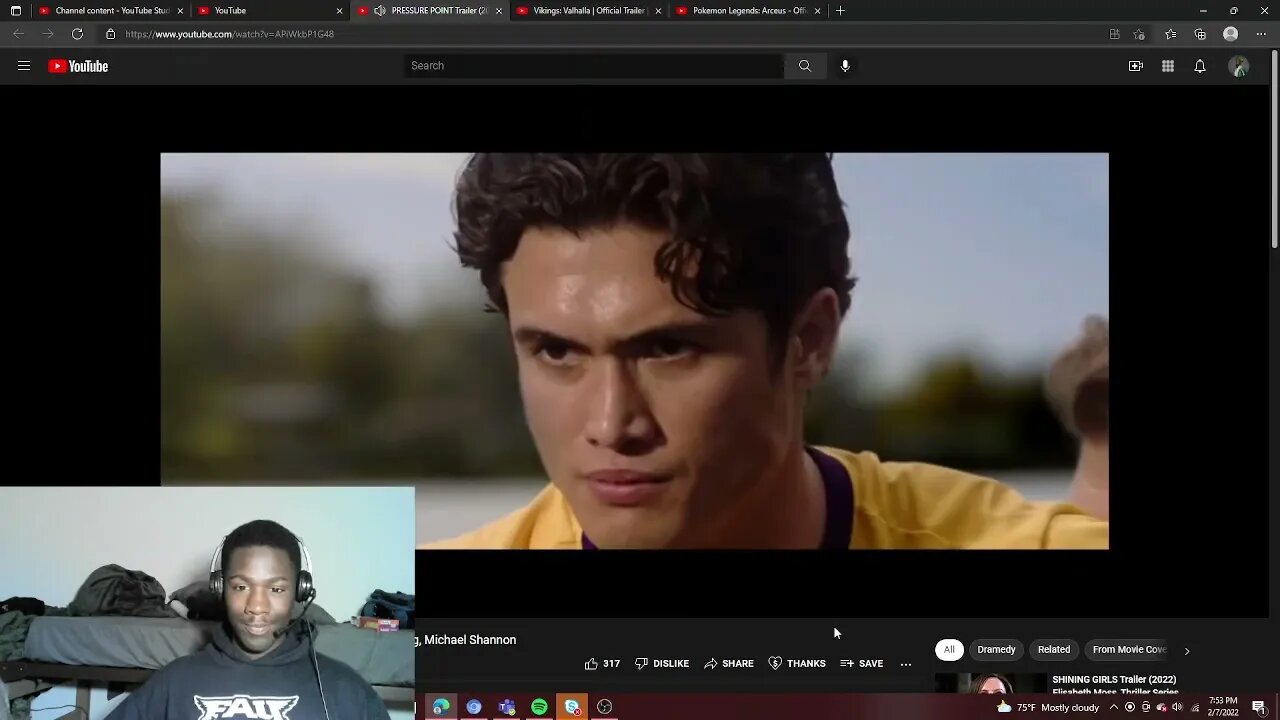This screenshot has width=1280, height=720.
Task: Switch to the PRESSURE POINT Trailer tab
Action: (430, 11)
